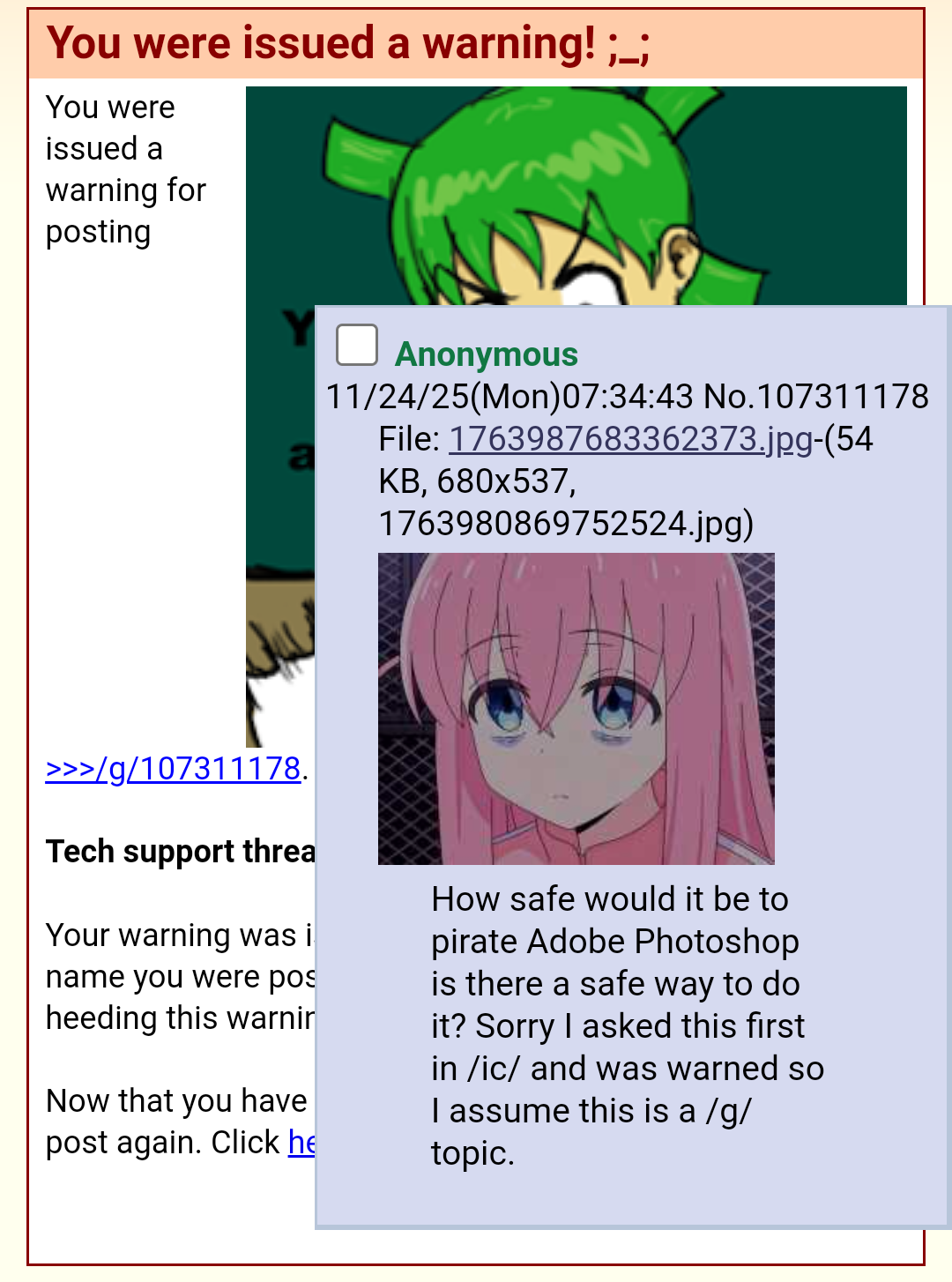Follow the >>>/g/107311178 post link
This screenshot has width=952, height=1282.
174,769
